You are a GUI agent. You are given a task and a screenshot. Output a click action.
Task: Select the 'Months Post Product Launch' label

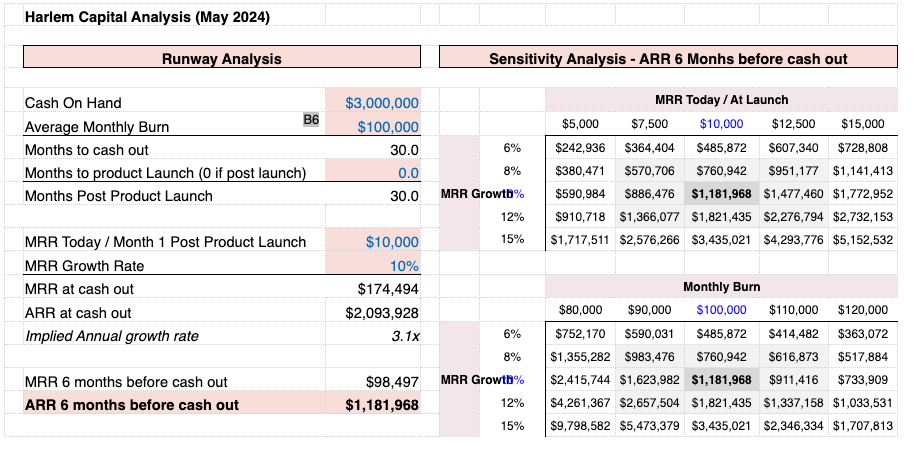click(118, 196)
